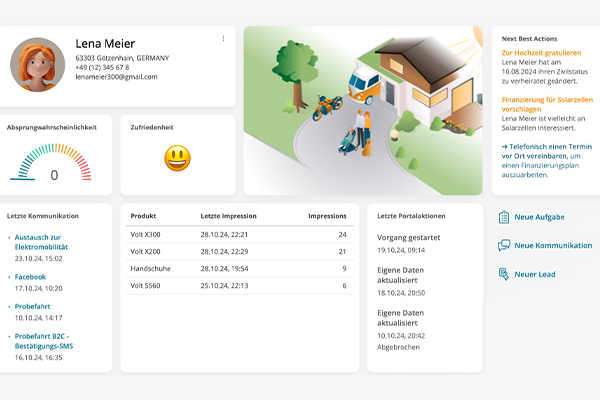Click the Produkt column header
Viewport: 600px width, 400px height.
coord(143,216)
